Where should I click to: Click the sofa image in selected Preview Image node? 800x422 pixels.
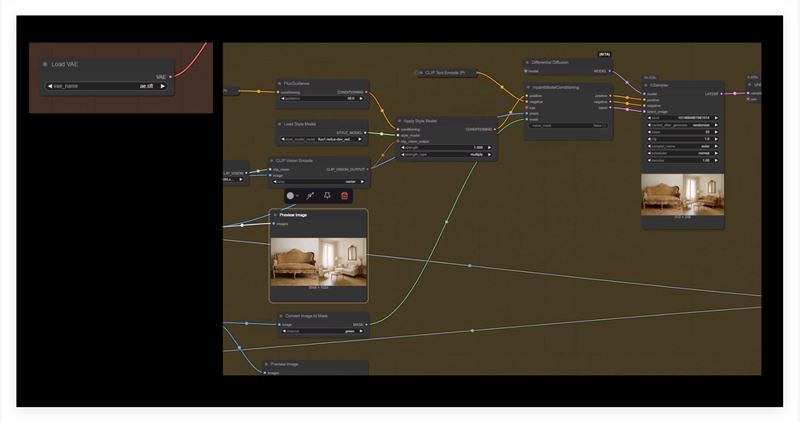pyautogui.click(x=318, y=262)
